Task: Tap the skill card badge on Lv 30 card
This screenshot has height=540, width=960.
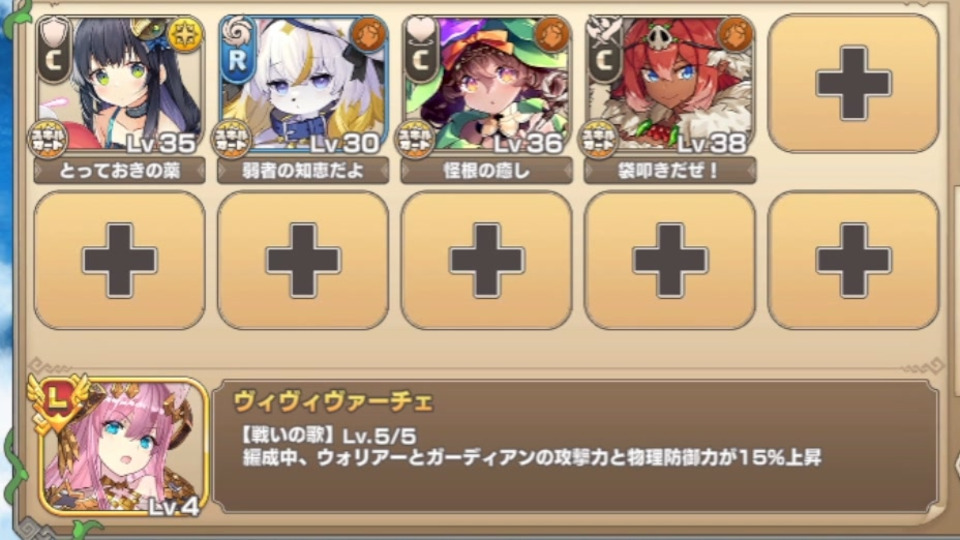Action: pos(231,140)
